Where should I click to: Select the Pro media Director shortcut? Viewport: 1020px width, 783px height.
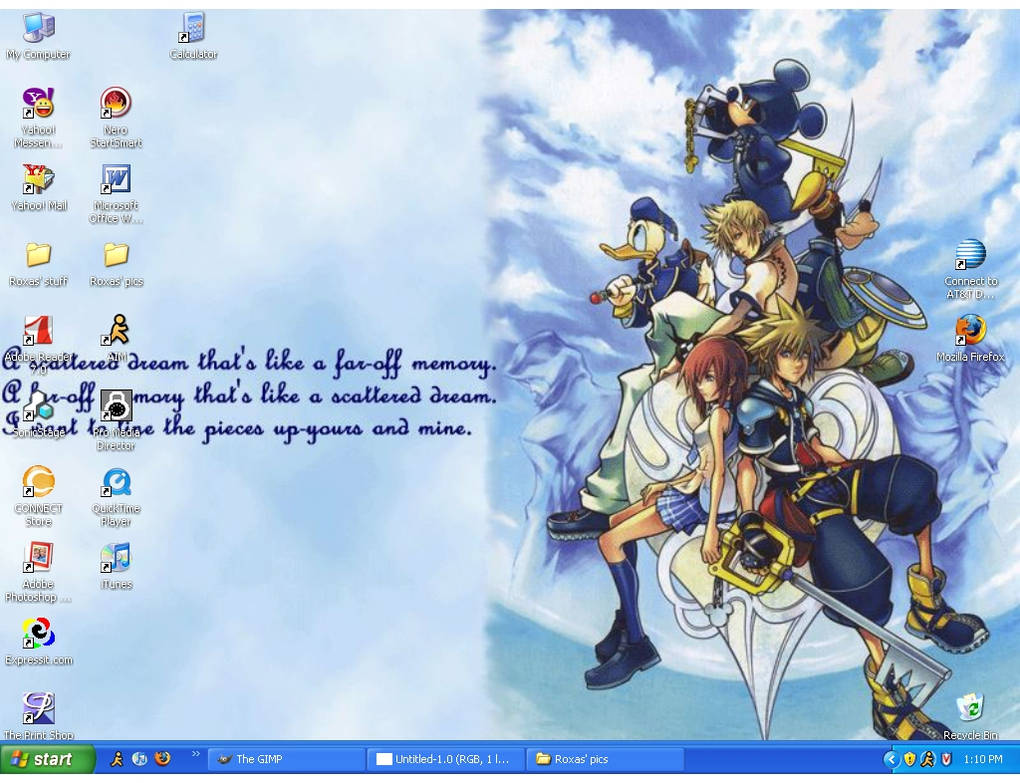[x=116, y=421]
